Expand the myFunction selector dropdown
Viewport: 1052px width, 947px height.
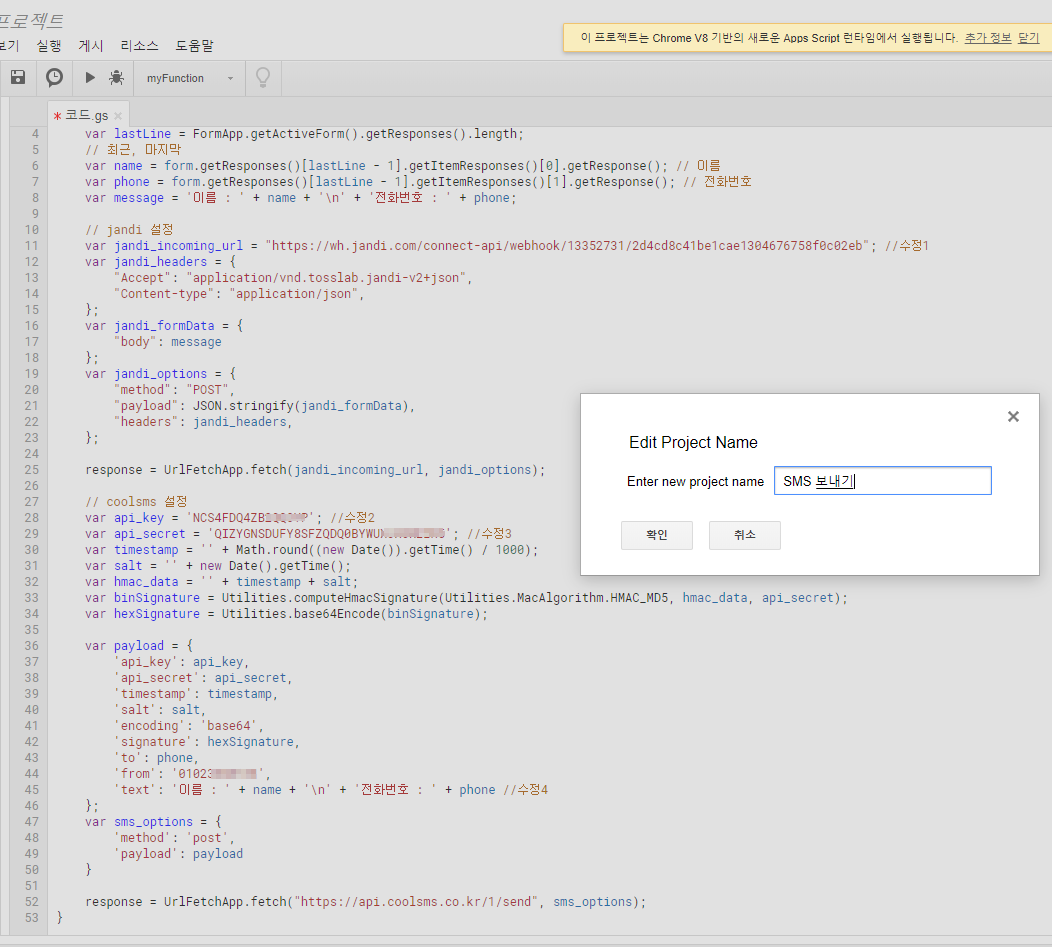point(230,78)
